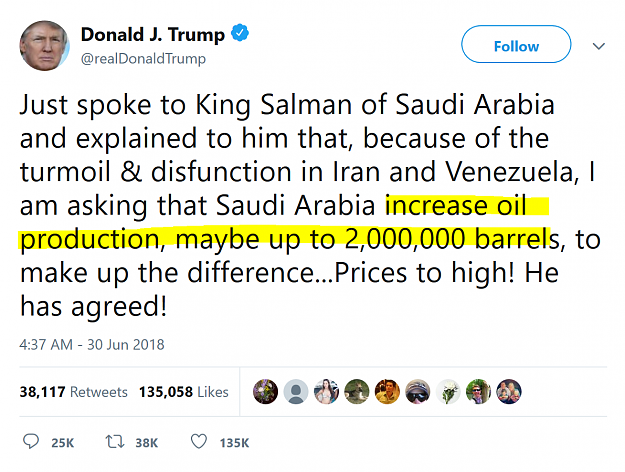Open Donald J. Trump profile picture

pos(45,46)
